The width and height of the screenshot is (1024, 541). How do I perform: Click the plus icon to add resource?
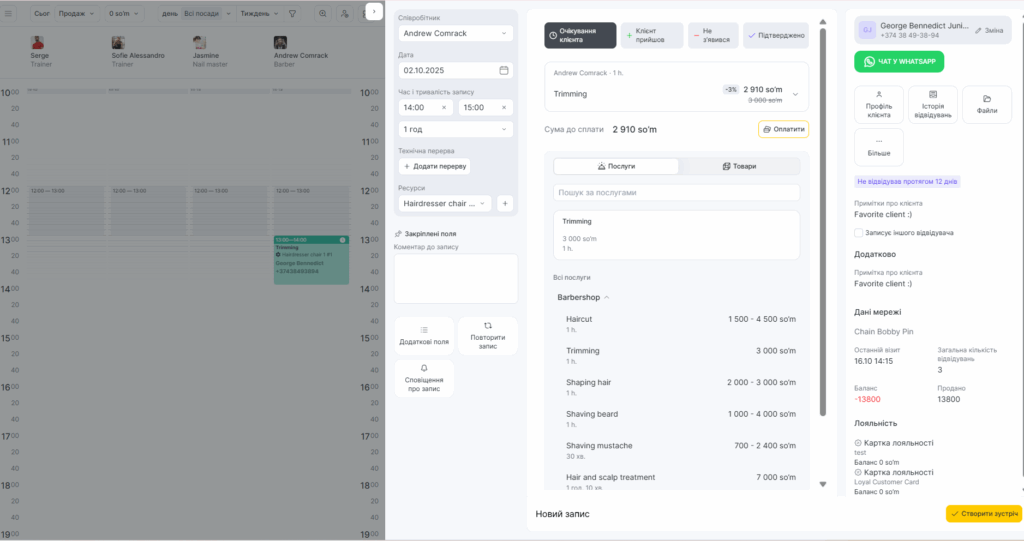[505, 203]
